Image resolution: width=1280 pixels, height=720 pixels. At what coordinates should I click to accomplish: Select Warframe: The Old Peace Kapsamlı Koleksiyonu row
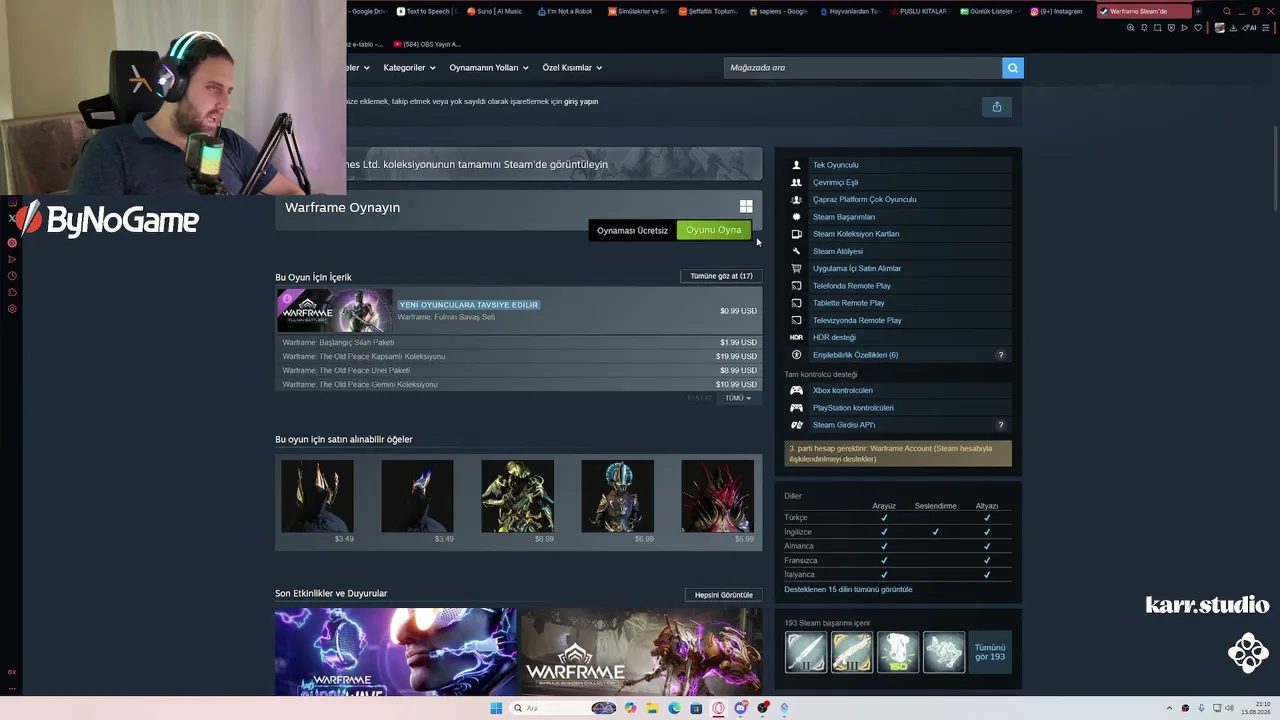click(x=519, y=356)
